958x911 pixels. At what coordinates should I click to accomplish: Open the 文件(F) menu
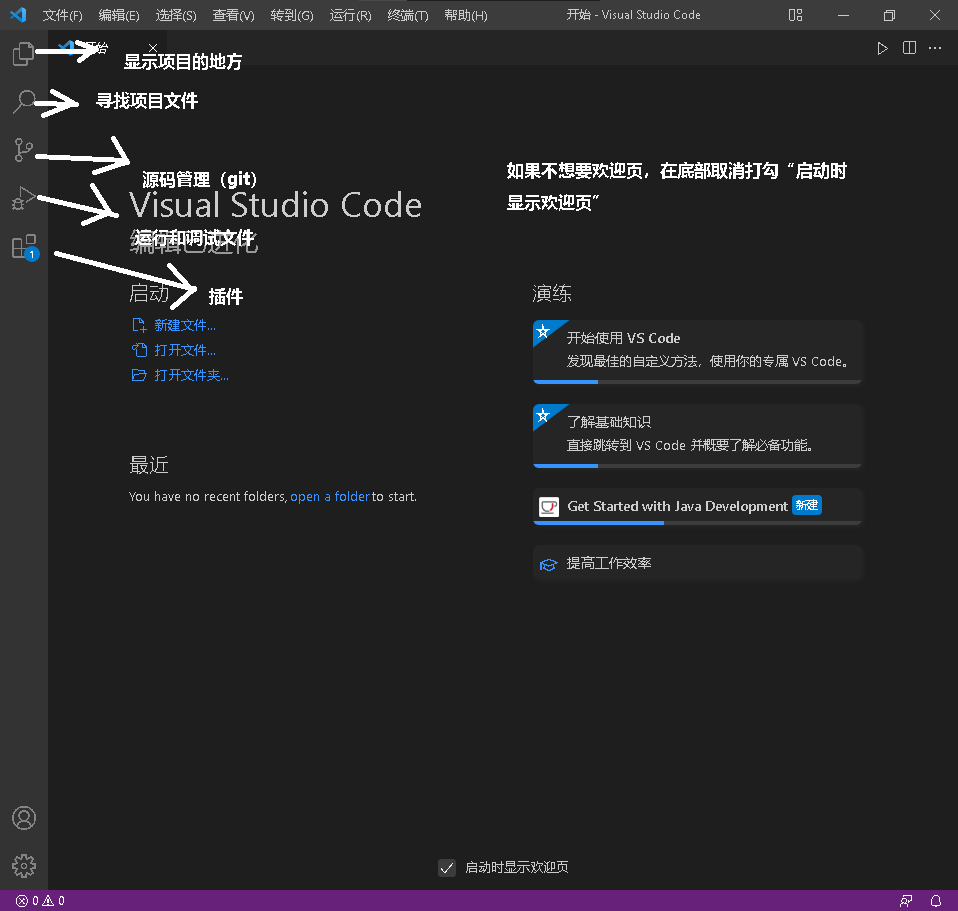(62, 15)
